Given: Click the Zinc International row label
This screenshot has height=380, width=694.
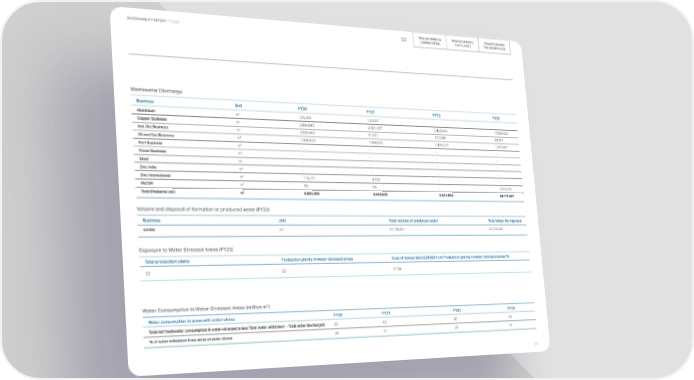Looking at the screenshot, I should coord(155,175).
